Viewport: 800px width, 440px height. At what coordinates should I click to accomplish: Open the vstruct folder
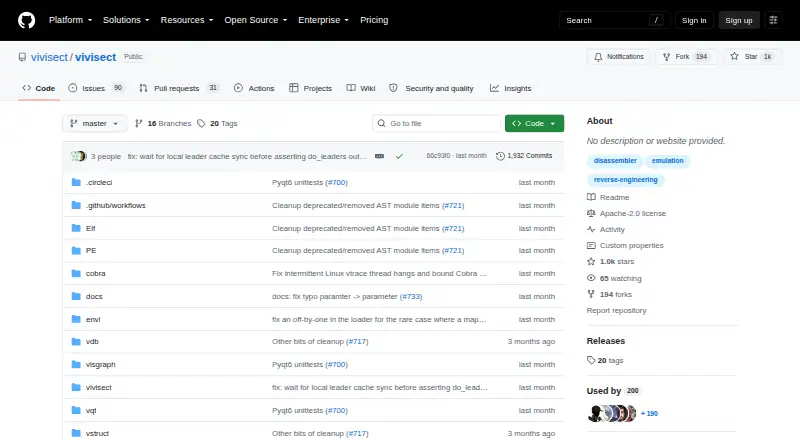click(97, 433)
